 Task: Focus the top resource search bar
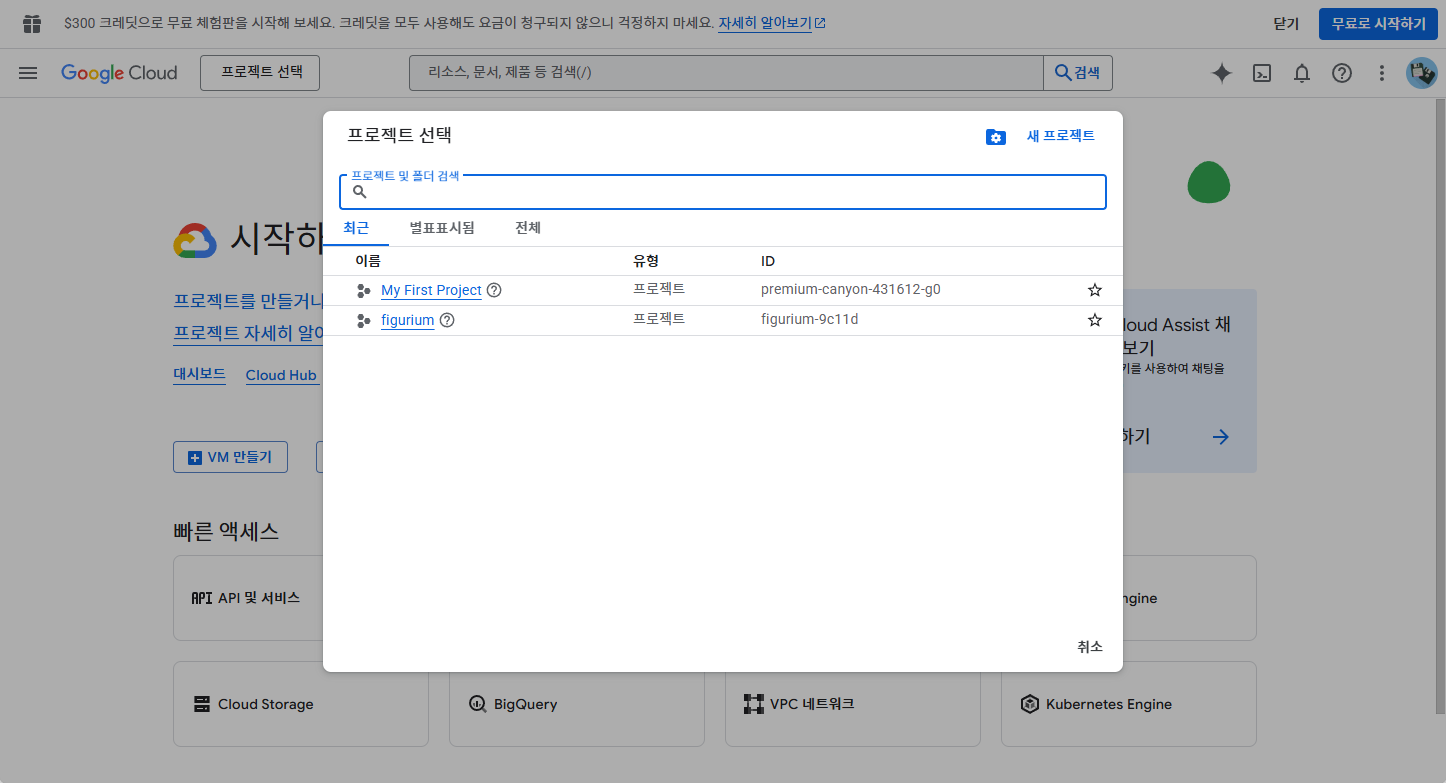pos(727,73)
